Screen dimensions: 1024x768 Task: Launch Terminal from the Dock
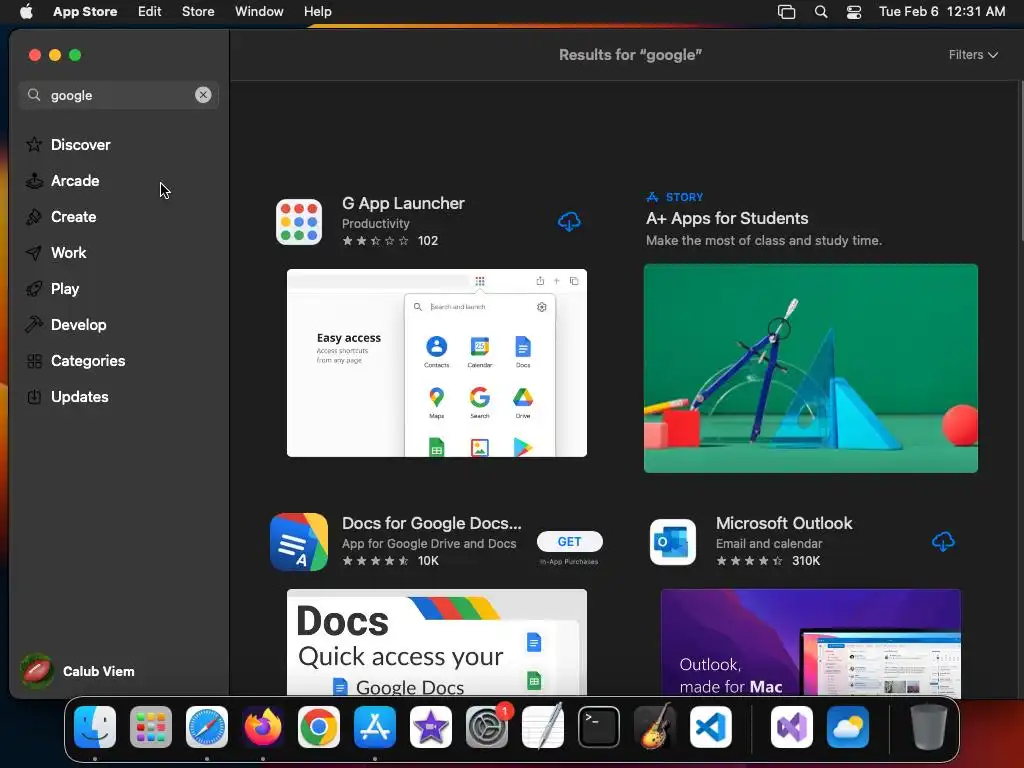(599, 727)
